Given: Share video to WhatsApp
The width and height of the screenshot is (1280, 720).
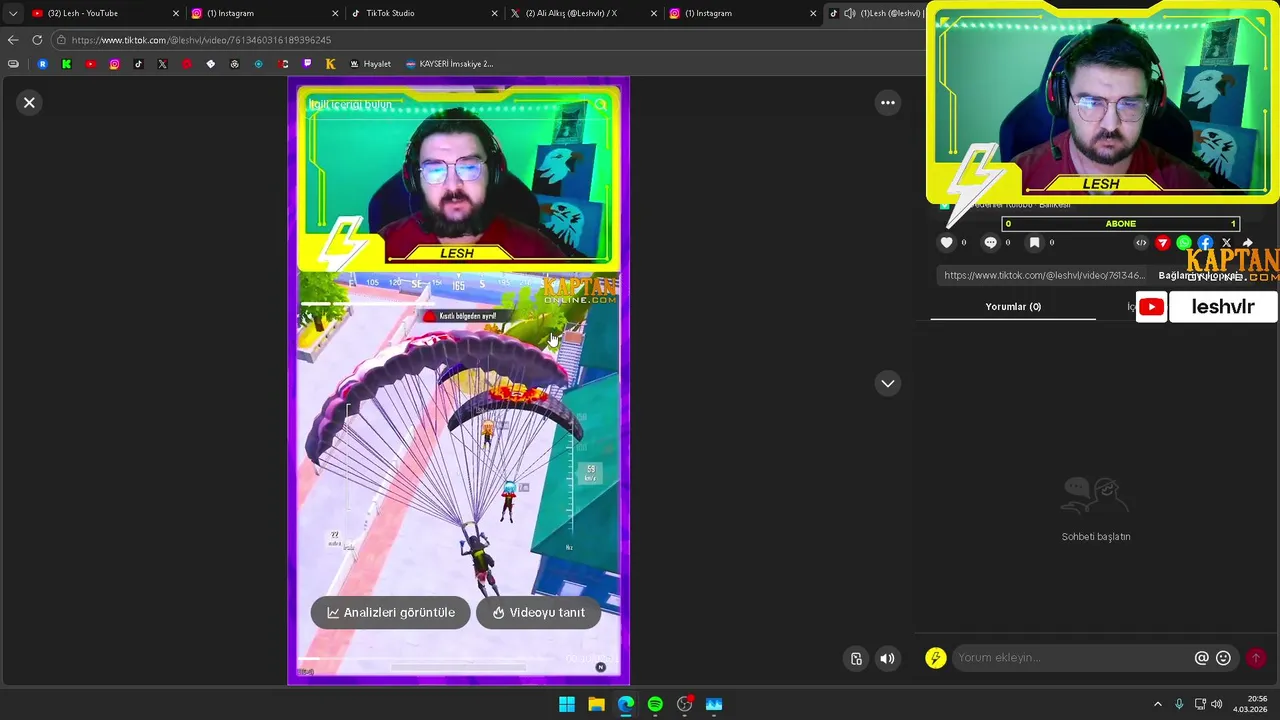Looking at the screenshot, I should point(1184,242).
